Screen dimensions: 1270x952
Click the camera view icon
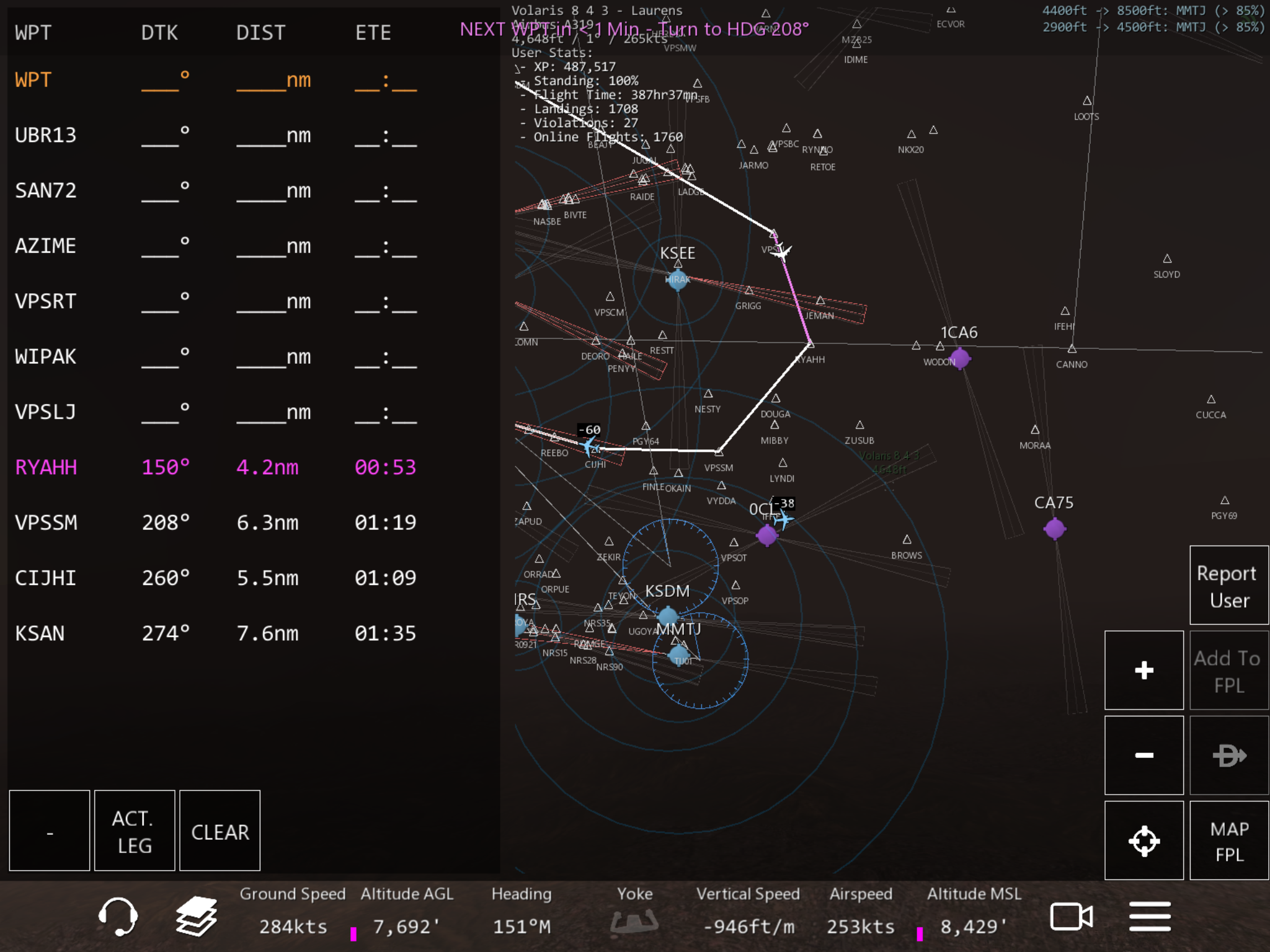pos(1071,916)
